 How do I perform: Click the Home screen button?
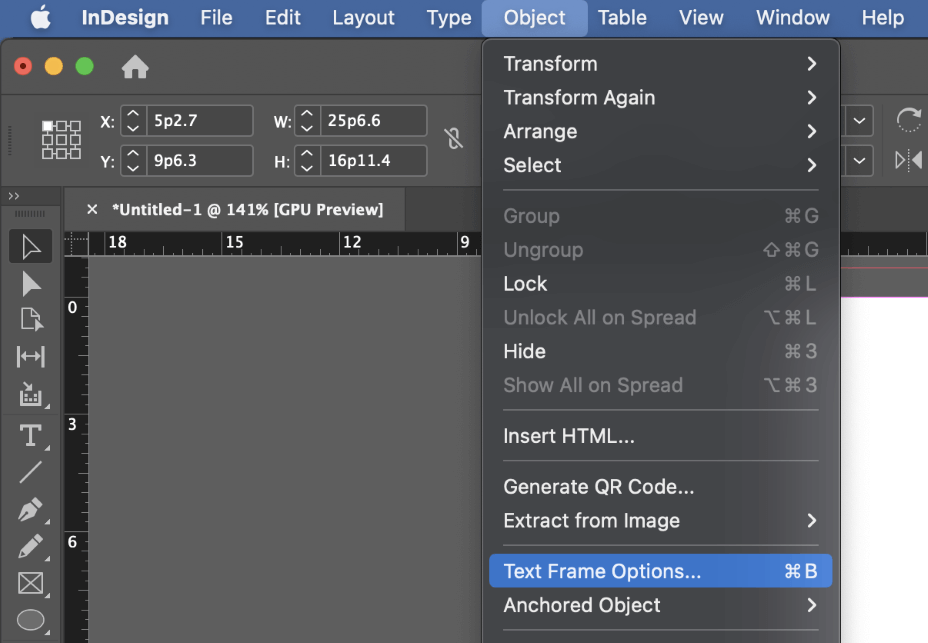click(135, 67)
